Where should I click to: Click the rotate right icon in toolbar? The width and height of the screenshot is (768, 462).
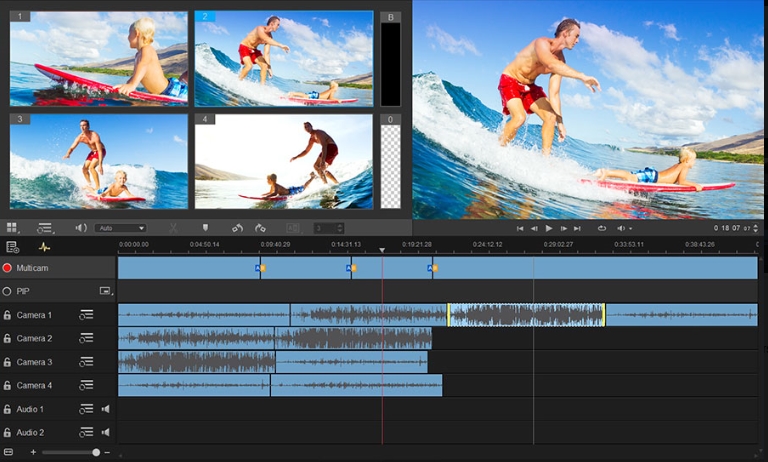(260, 228)
